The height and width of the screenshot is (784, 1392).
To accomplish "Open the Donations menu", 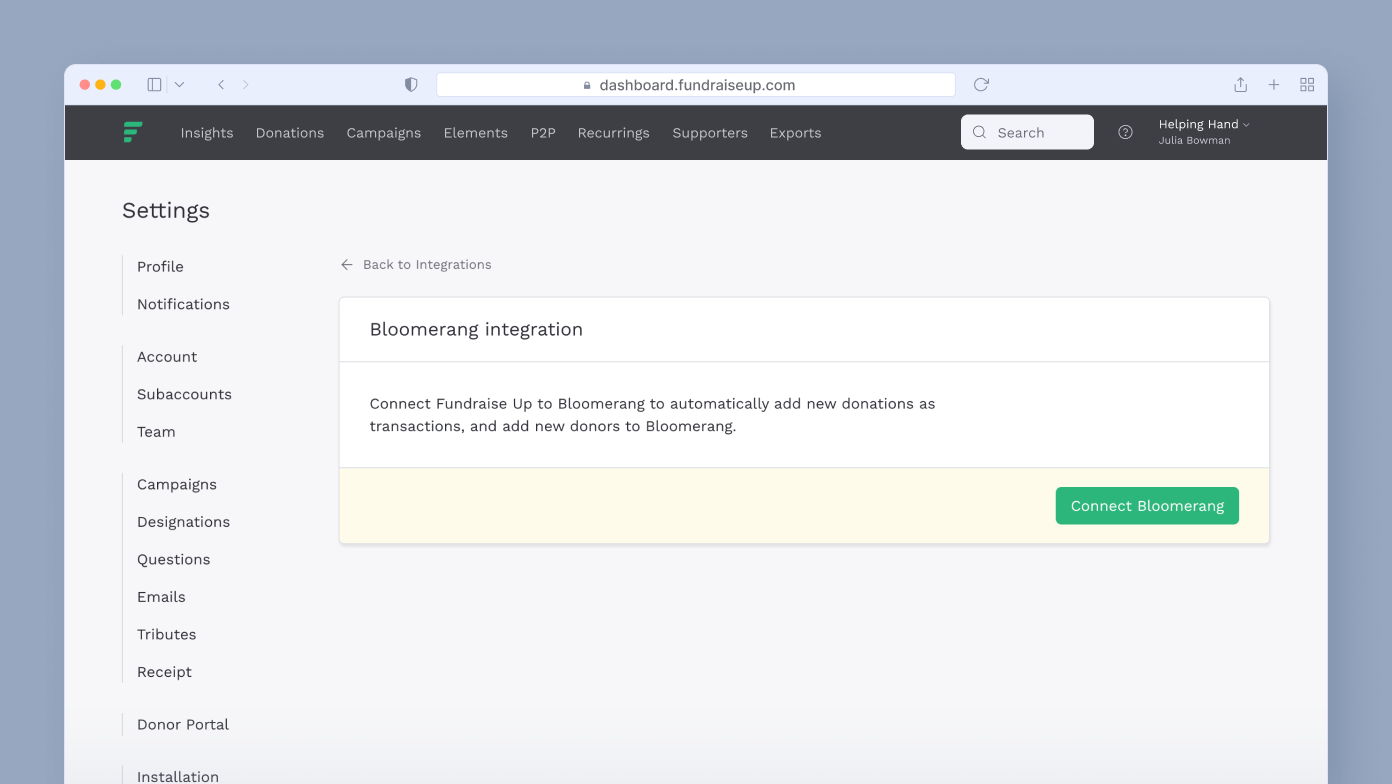I will (x=290, y=133).
